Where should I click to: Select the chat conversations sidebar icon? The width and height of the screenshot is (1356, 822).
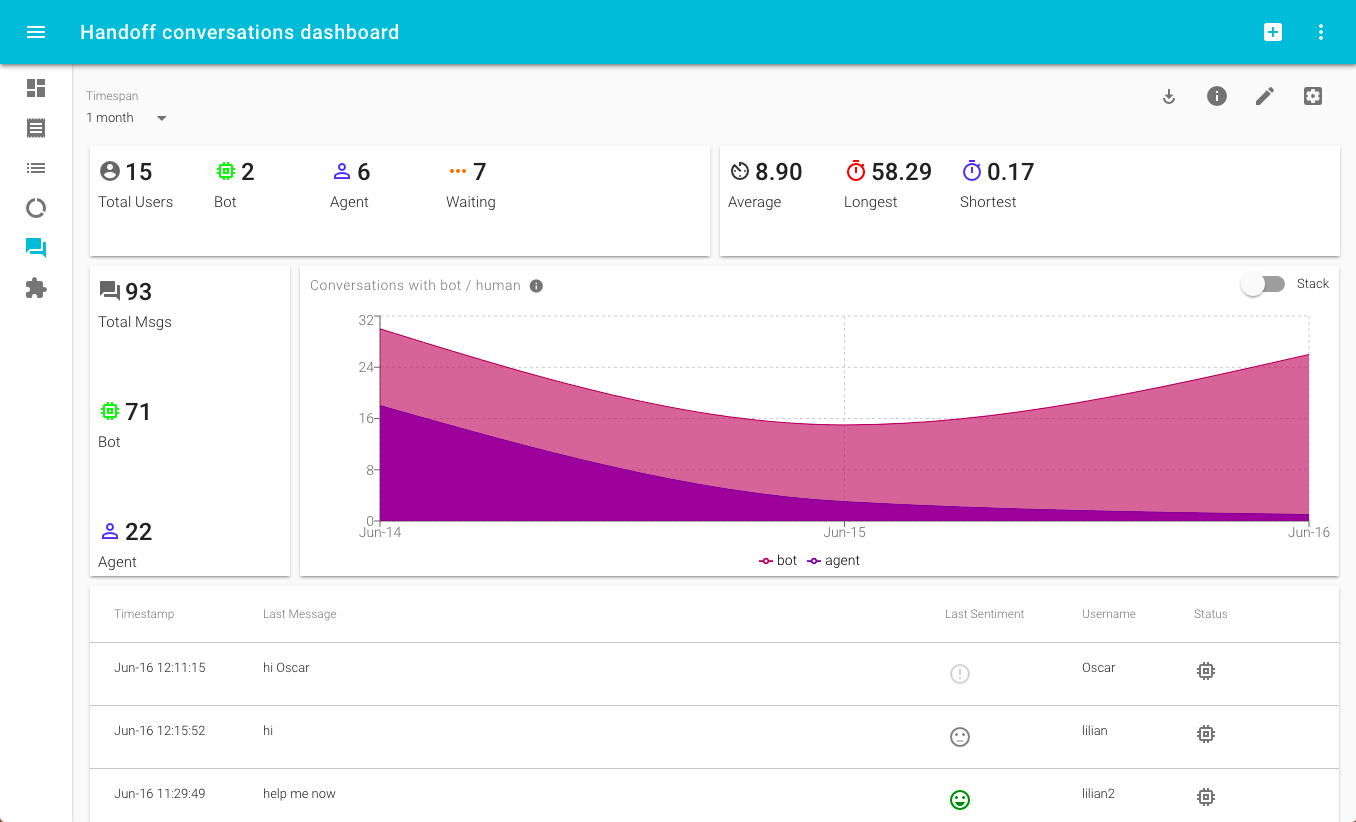(36, 247)
